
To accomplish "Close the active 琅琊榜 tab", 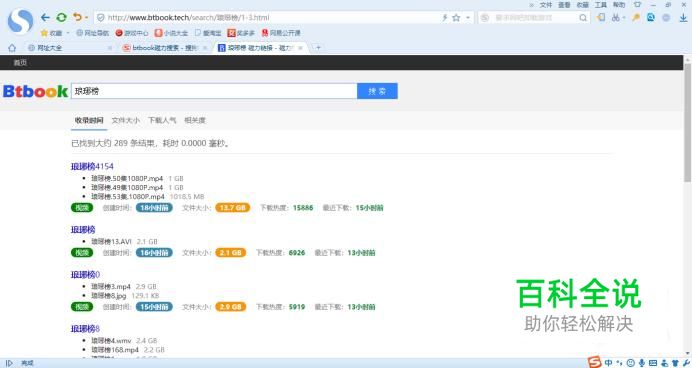I will [301, 48].
